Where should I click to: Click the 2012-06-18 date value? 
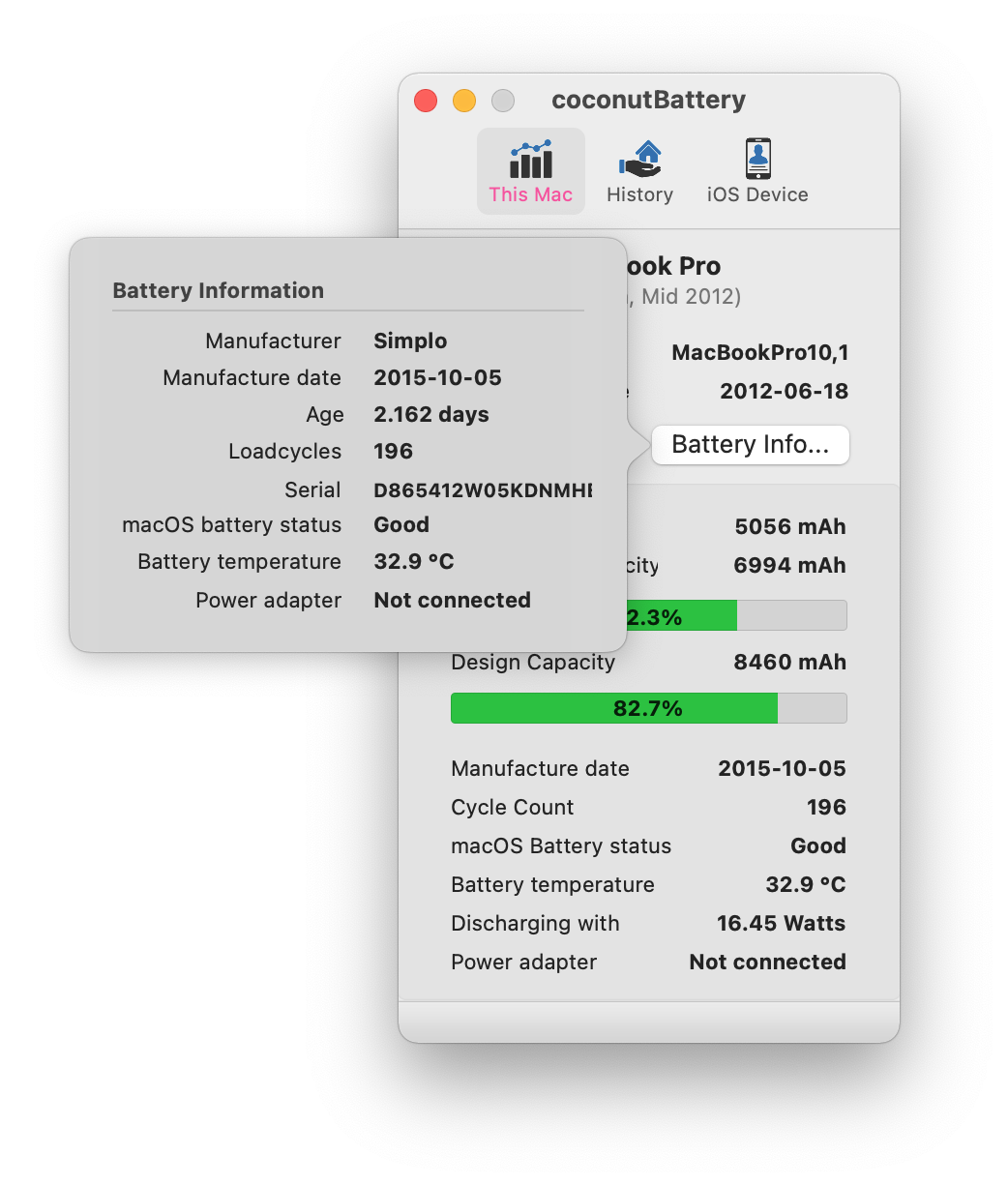click(x=785, y=391)
